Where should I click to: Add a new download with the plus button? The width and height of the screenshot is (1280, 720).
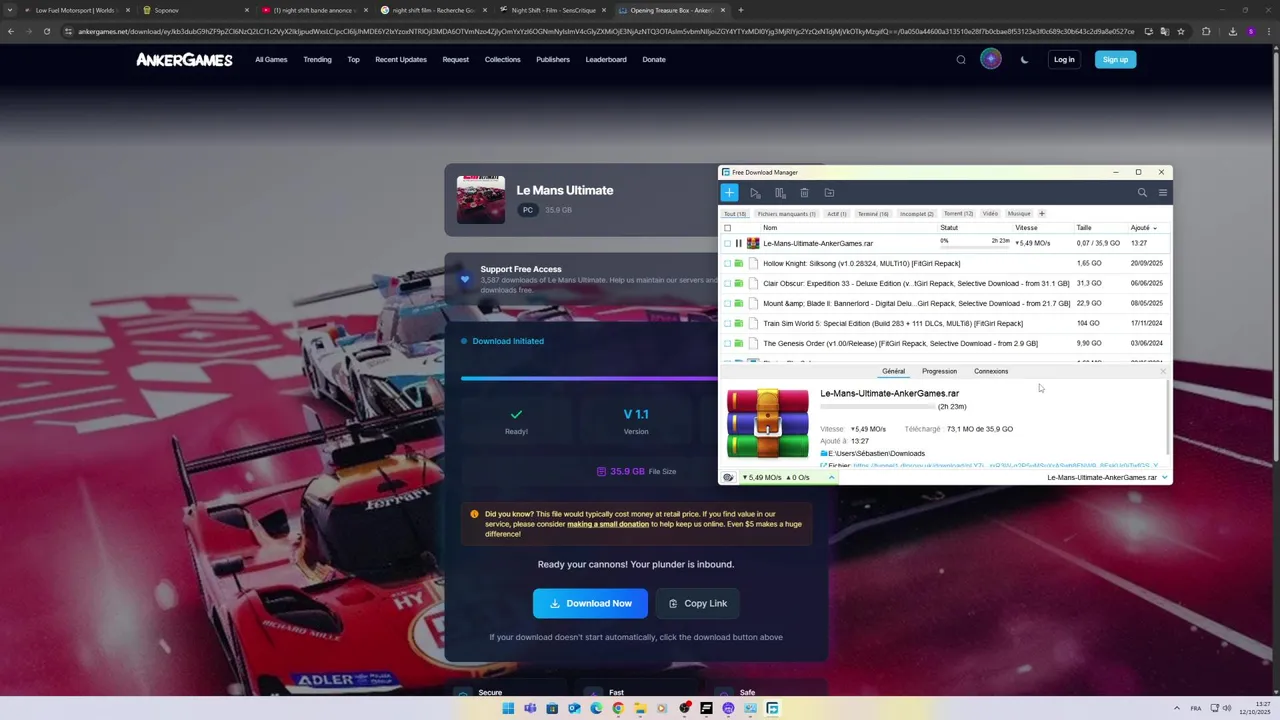pos(729,193)
